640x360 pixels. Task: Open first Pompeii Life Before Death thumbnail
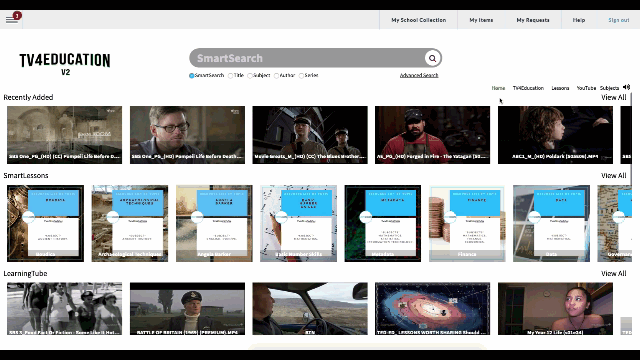click(x=64, y=135)
